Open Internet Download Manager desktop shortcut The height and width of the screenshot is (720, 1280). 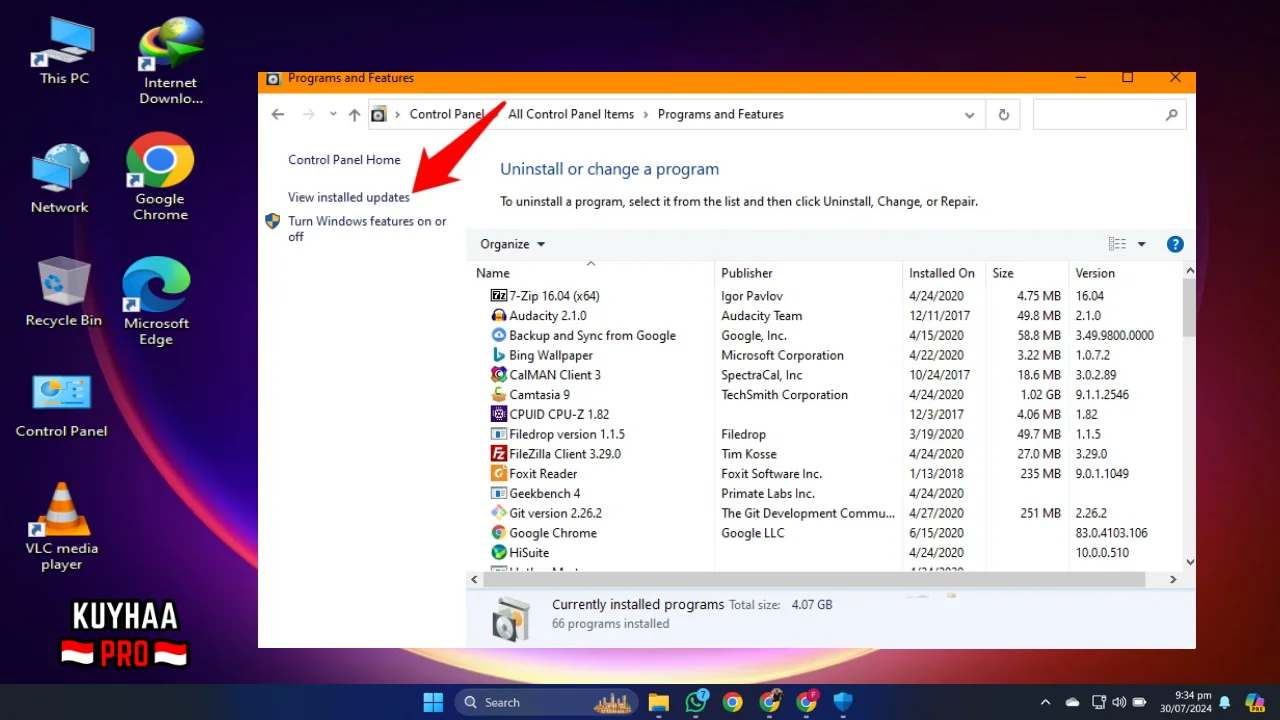tap(171, 61)
